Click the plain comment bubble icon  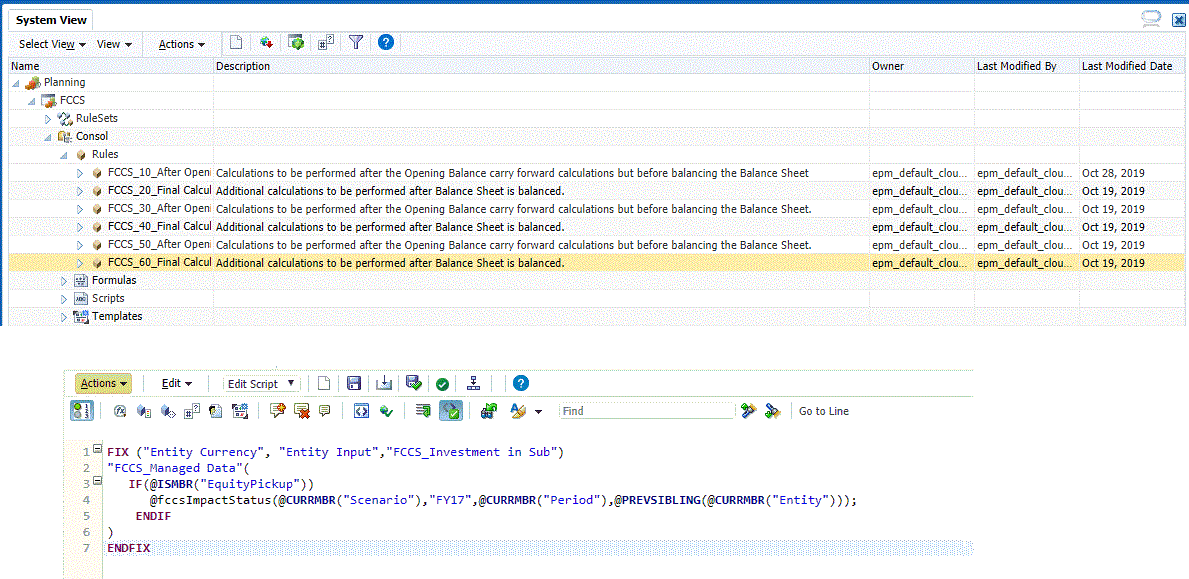coord(325,410)
